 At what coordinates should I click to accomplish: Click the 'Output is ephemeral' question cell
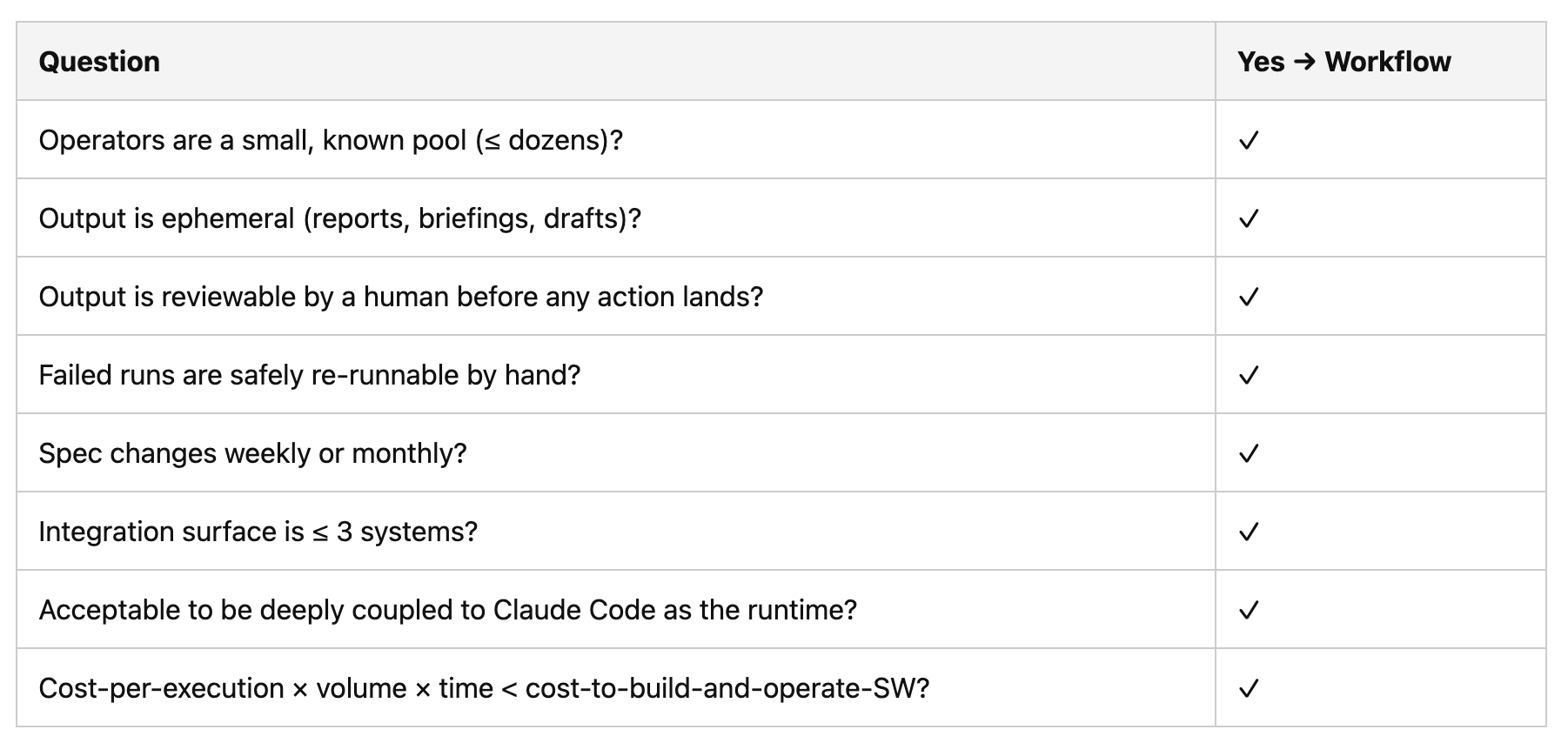point(616,218)
